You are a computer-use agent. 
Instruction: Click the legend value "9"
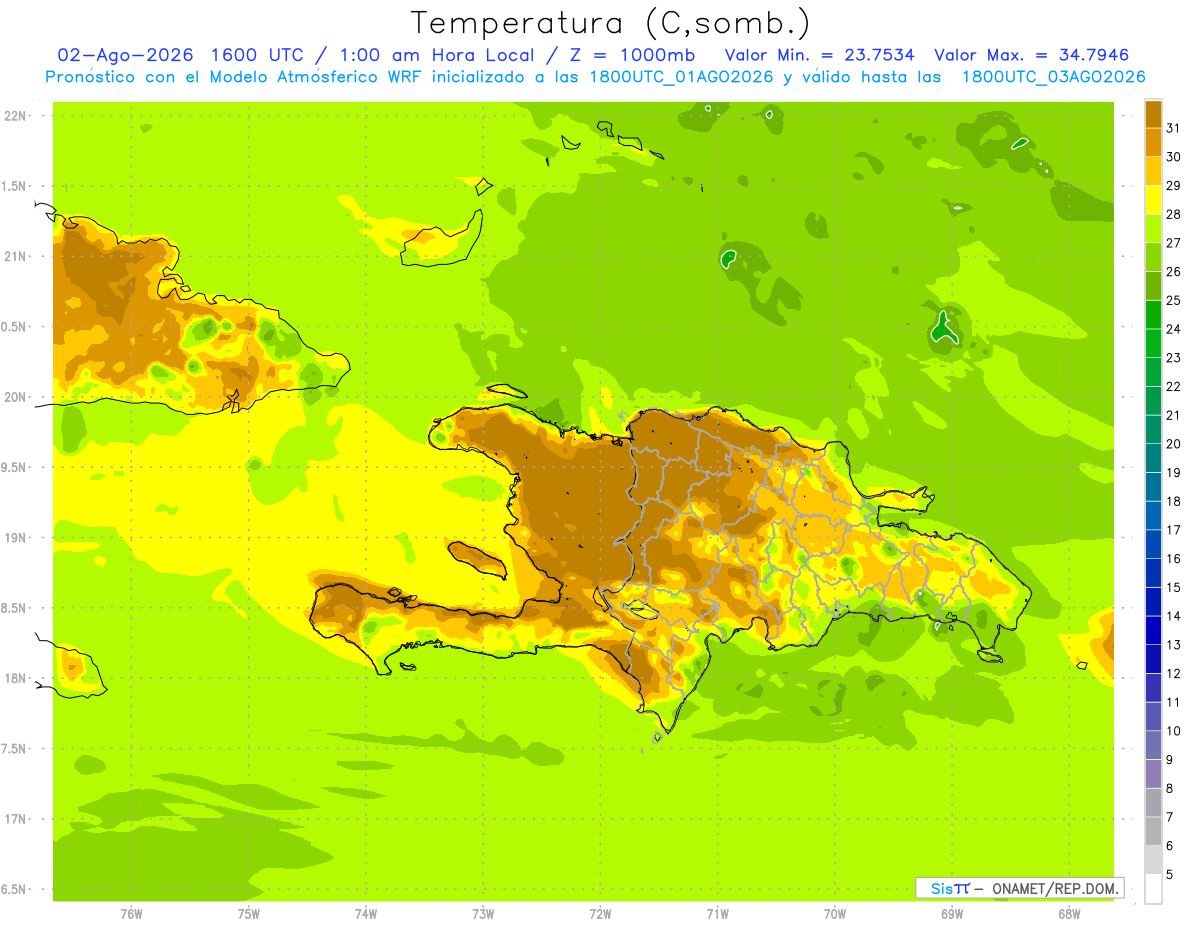pos(1170,760)
